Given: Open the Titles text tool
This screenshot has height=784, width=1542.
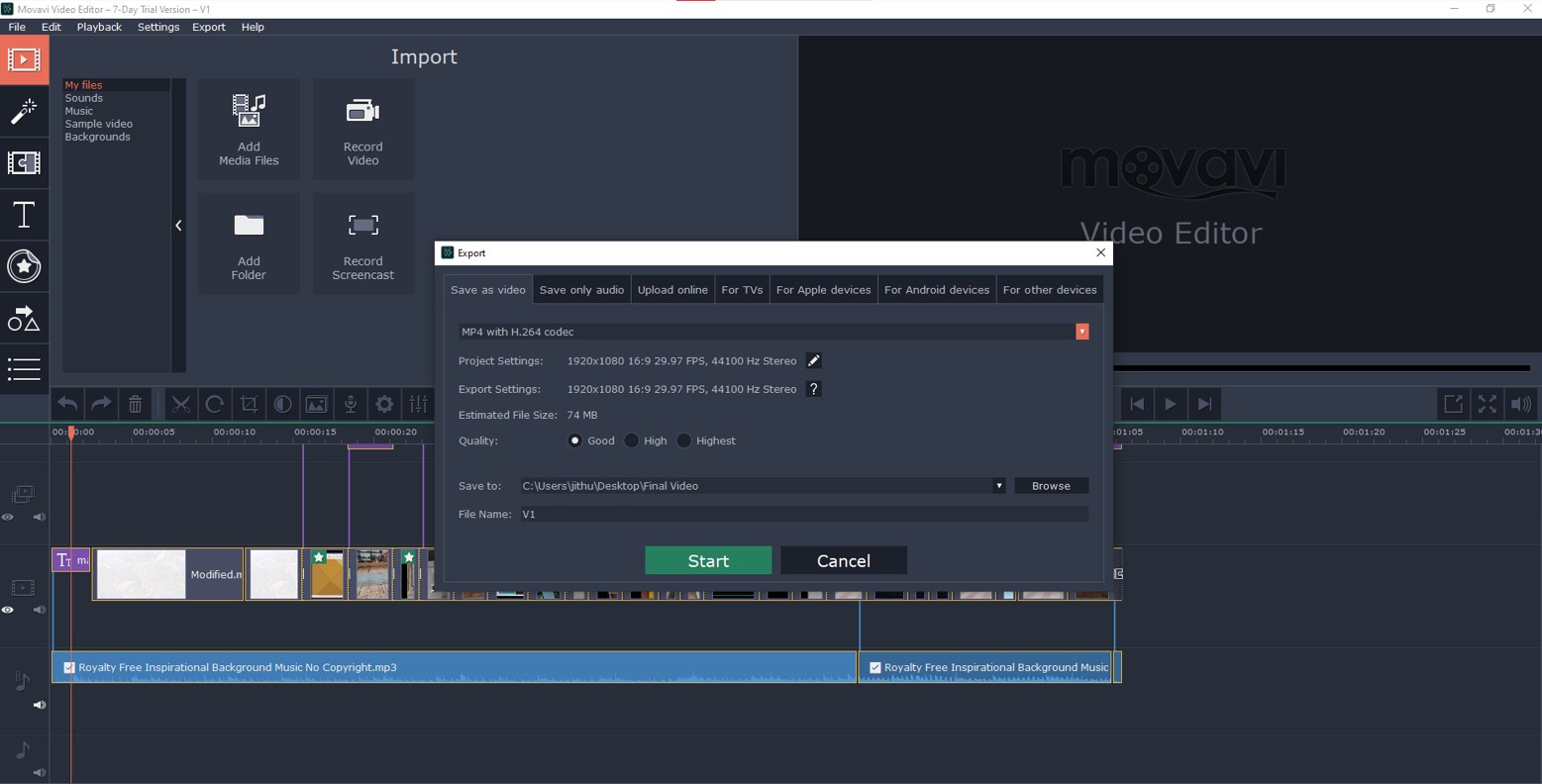Looking at the screenshot, I should tap(24, 215).
